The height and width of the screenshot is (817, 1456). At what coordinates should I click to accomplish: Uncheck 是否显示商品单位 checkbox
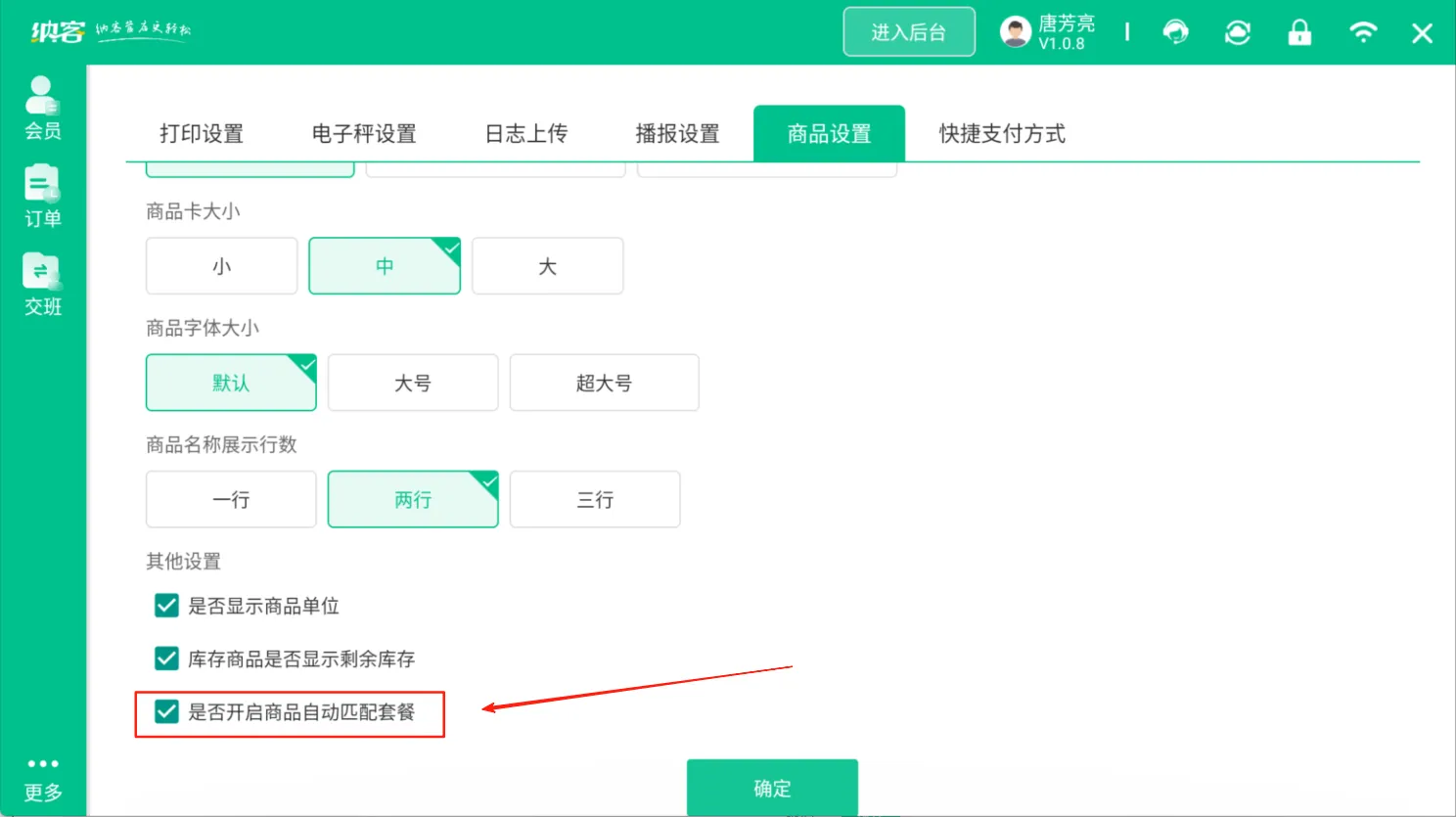[x=166, y=606]
